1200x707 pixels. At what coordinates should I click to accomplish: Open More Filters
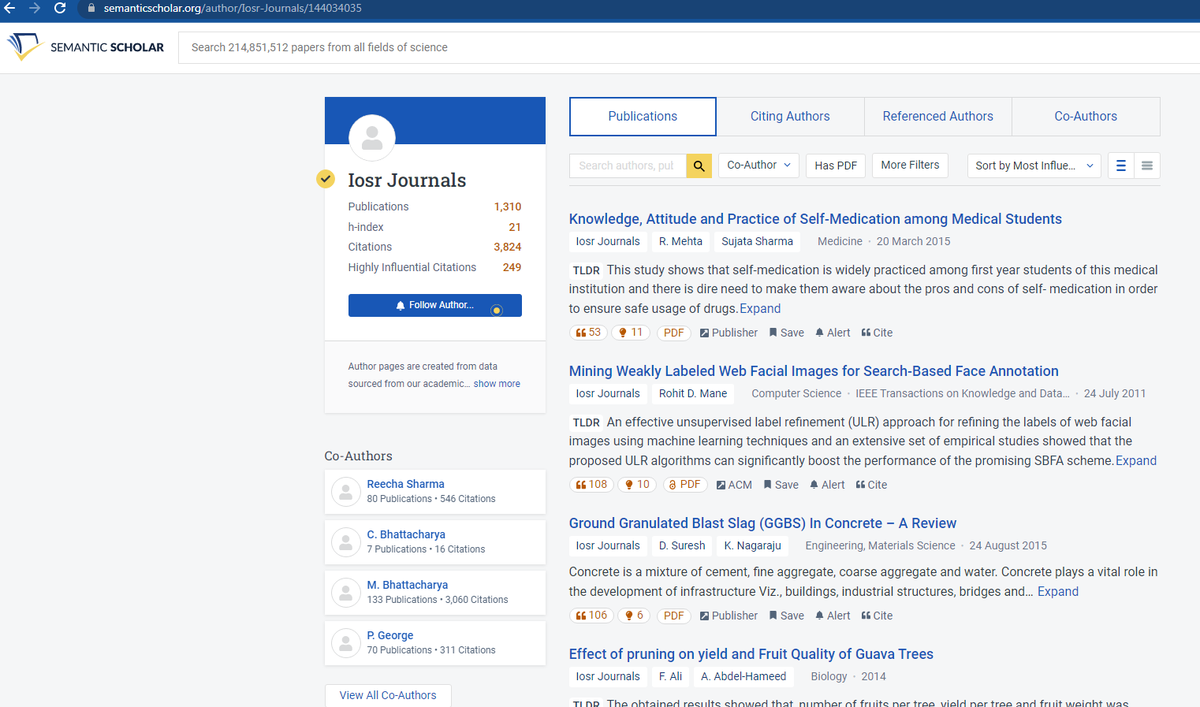[910, 165]
